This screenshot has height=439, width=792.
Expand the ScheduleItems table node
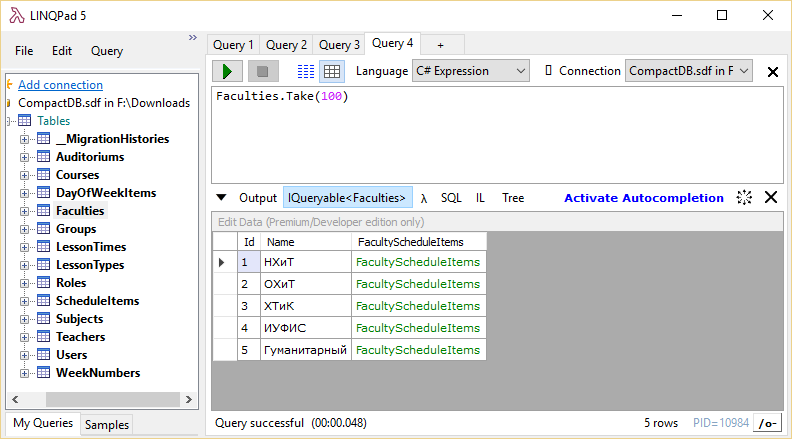coord(24,301)
